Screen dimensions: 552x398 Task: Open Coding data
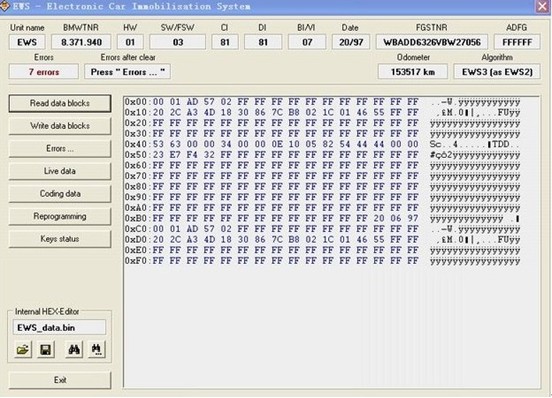[x=60, y=194]
